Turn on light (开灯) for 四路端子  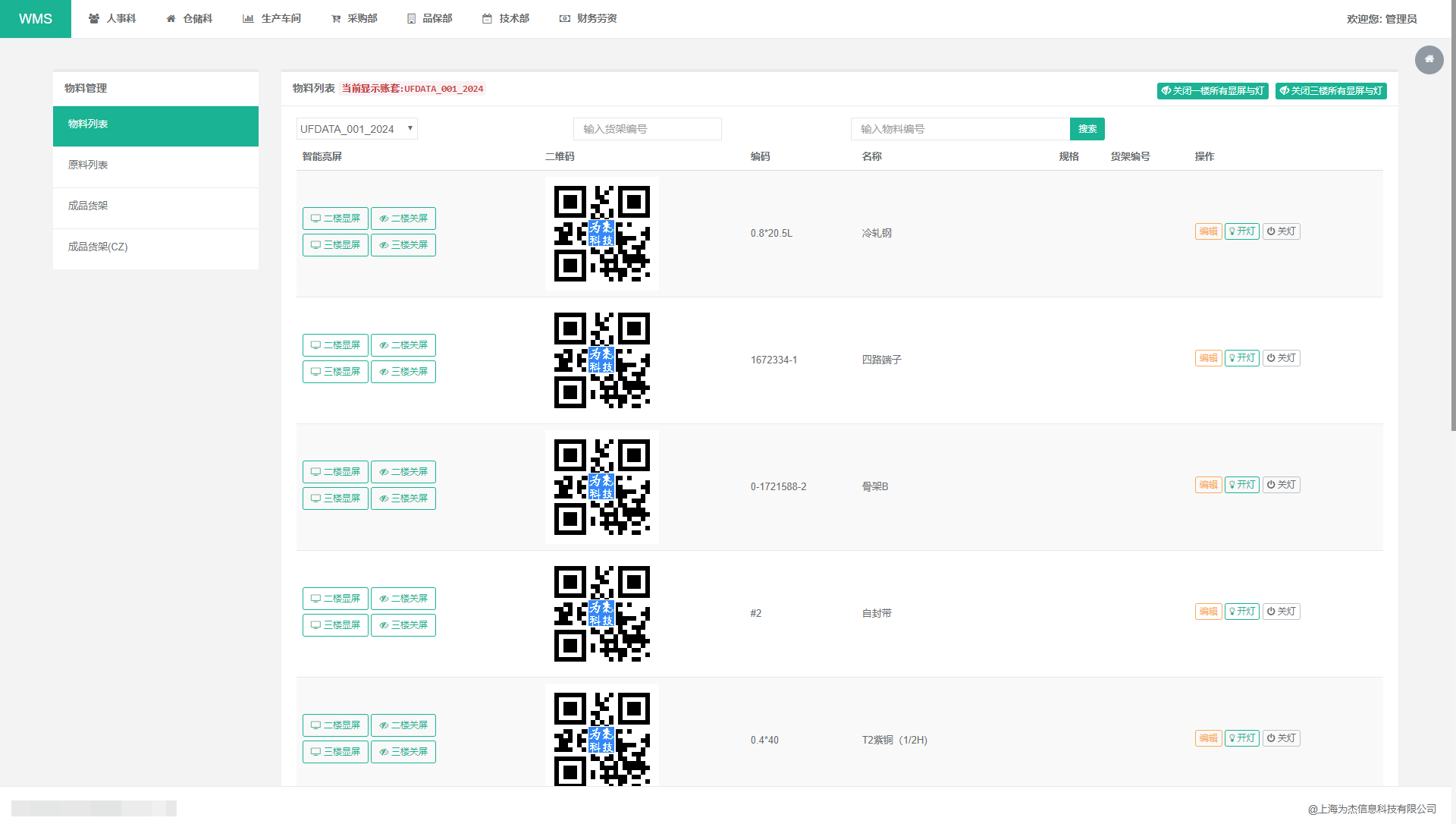pos(1242,358)
